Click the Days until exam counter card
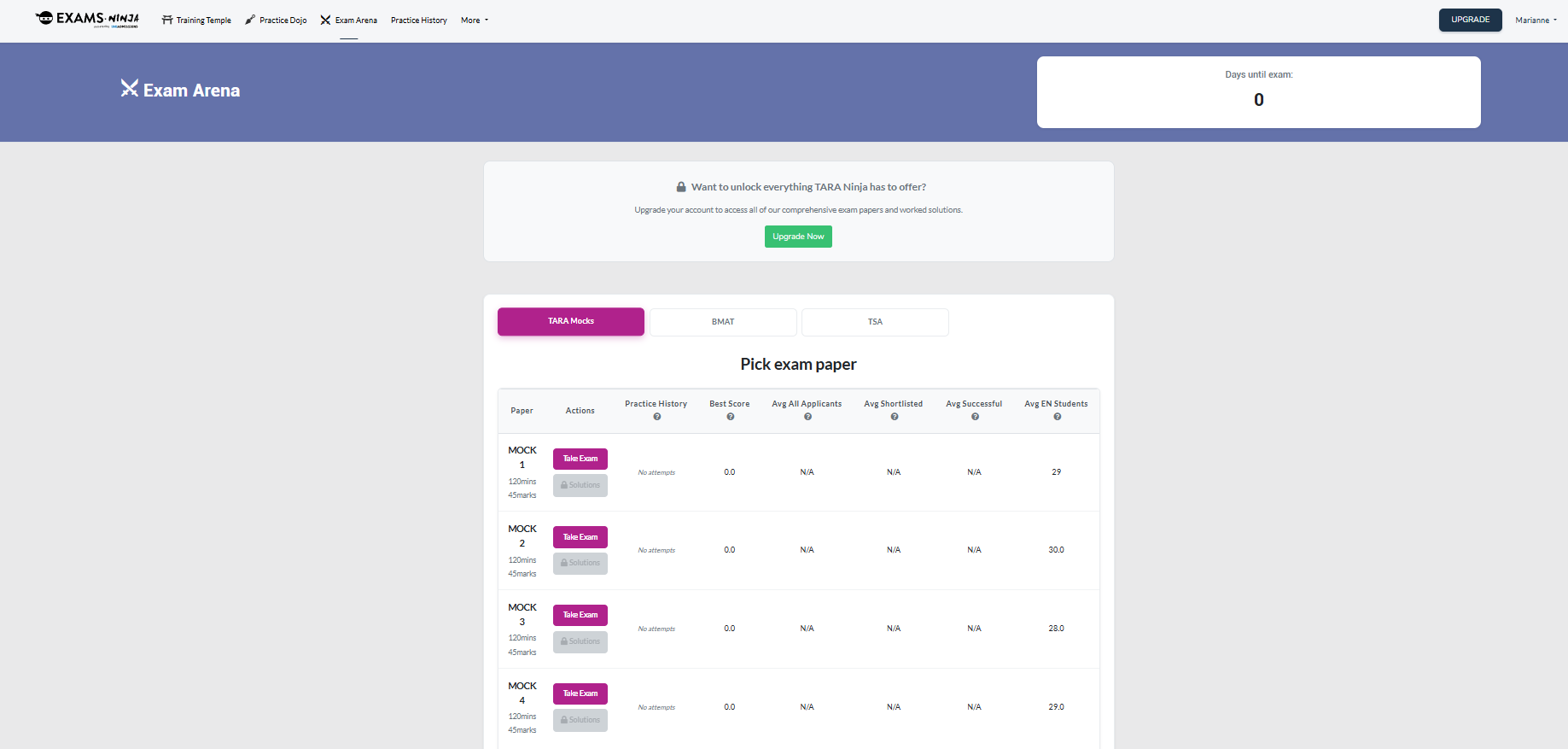This screenshot has height=749, width=1568. [1258, 92]
